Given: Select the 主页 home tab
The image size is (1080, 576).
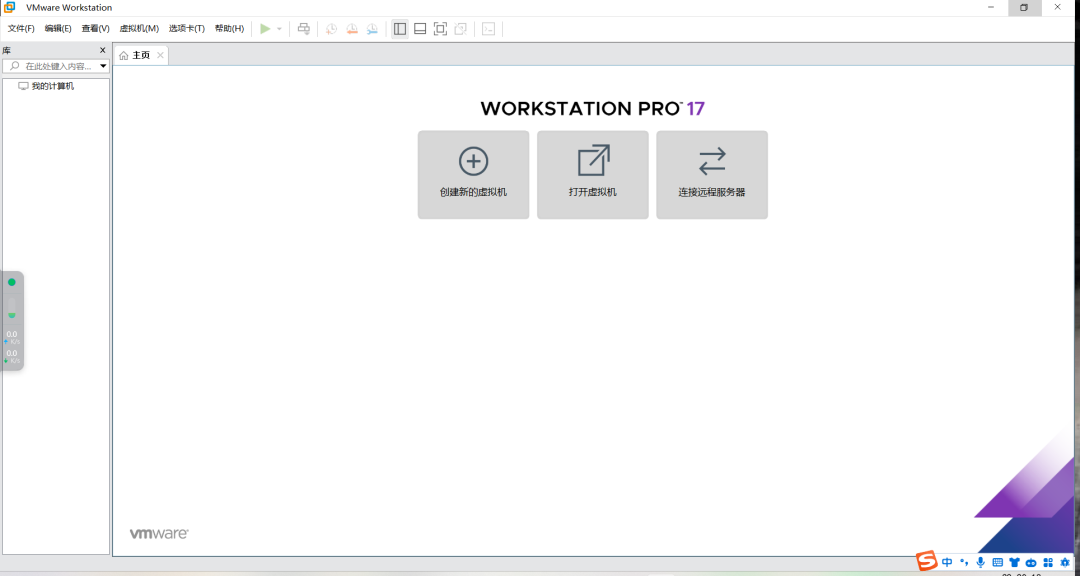Looking at the screenshot, I should coord(141,55).
